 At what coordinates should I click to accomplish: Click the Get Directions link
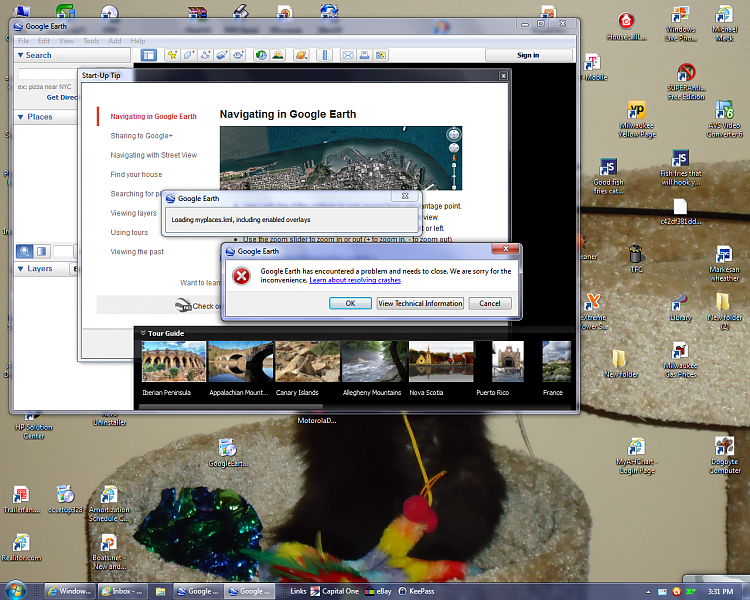[62, 98]
